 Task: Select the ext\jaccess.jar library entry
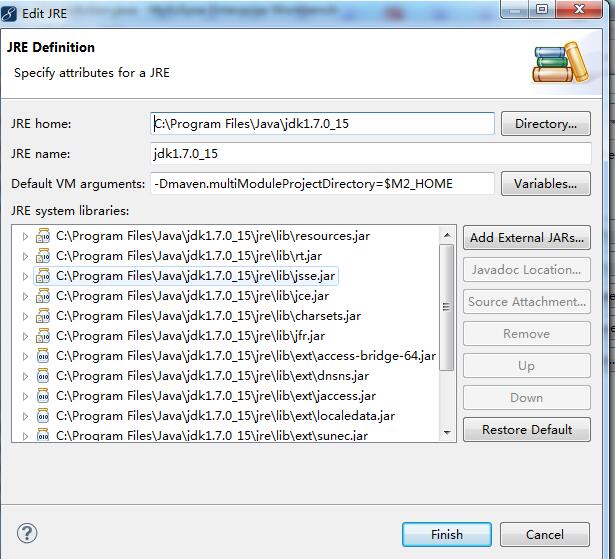pos(216,396)
